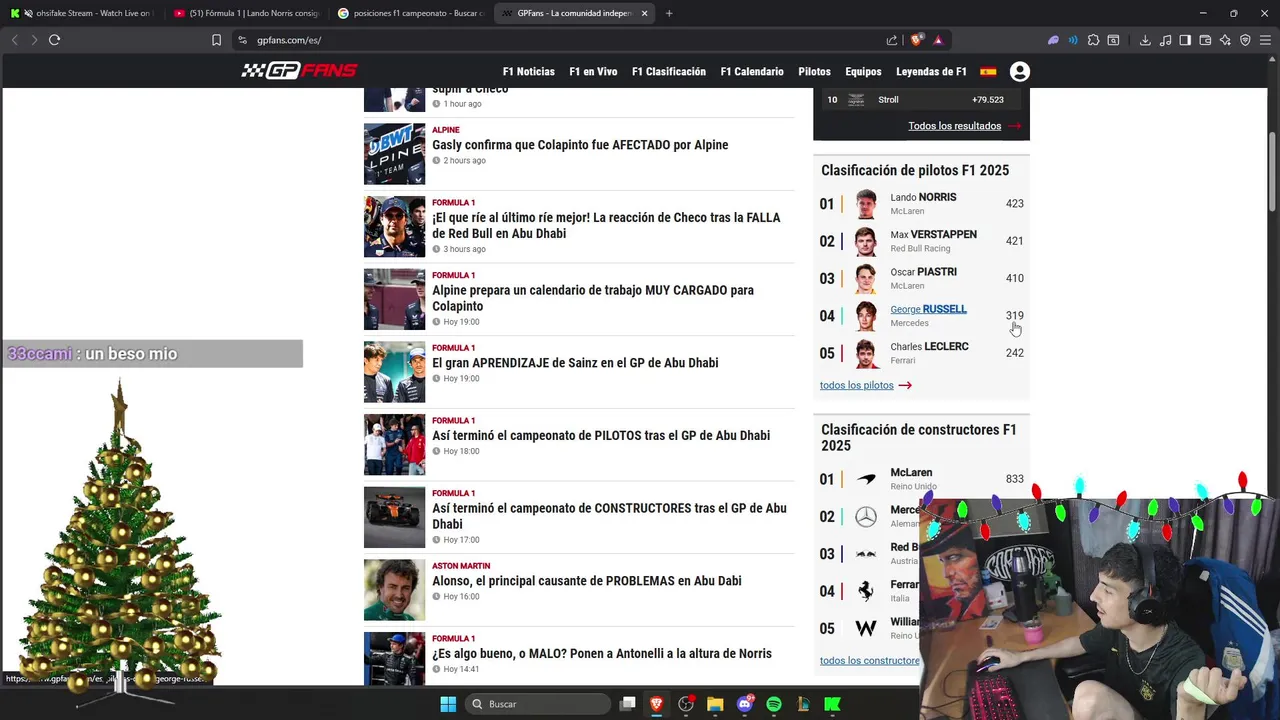Click the Brave VPN shield icon

click(1245, 40)
